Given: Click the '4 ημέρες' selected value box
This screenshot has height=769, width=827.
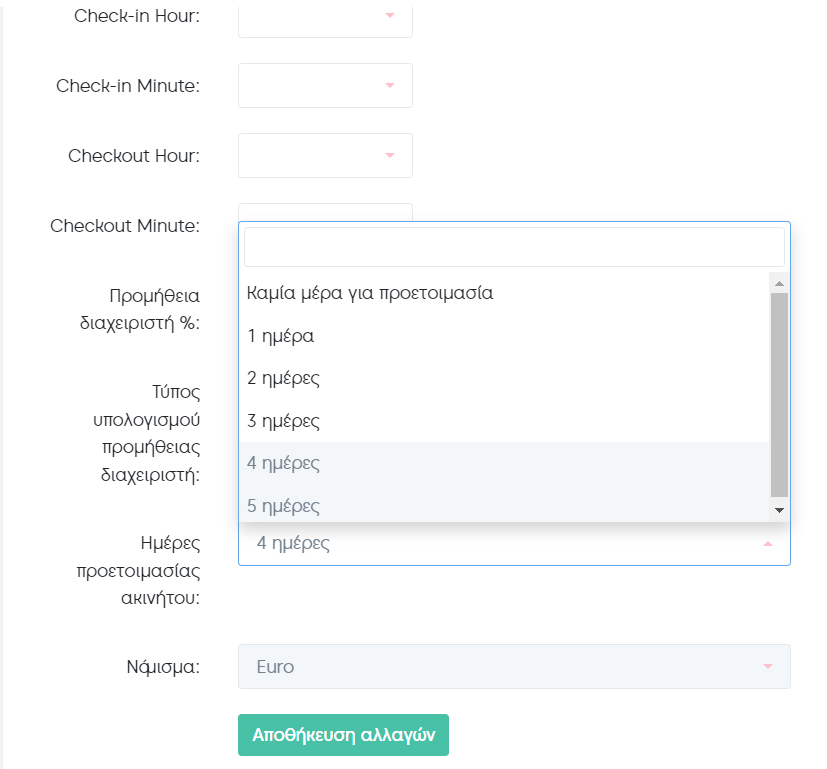Looking at the screenshot, I should (x=514, y=543).
